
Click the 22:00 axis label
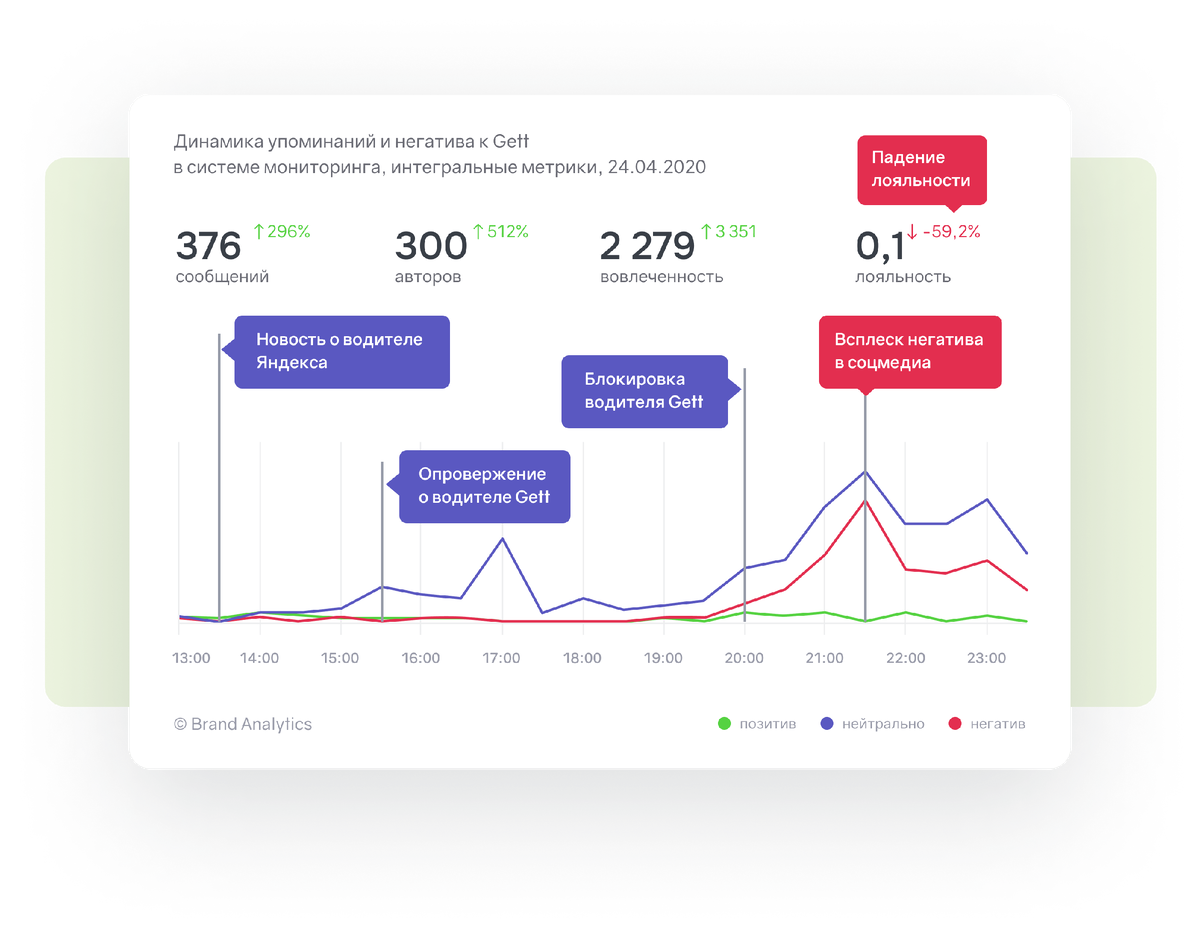click(x=904, y=658)
